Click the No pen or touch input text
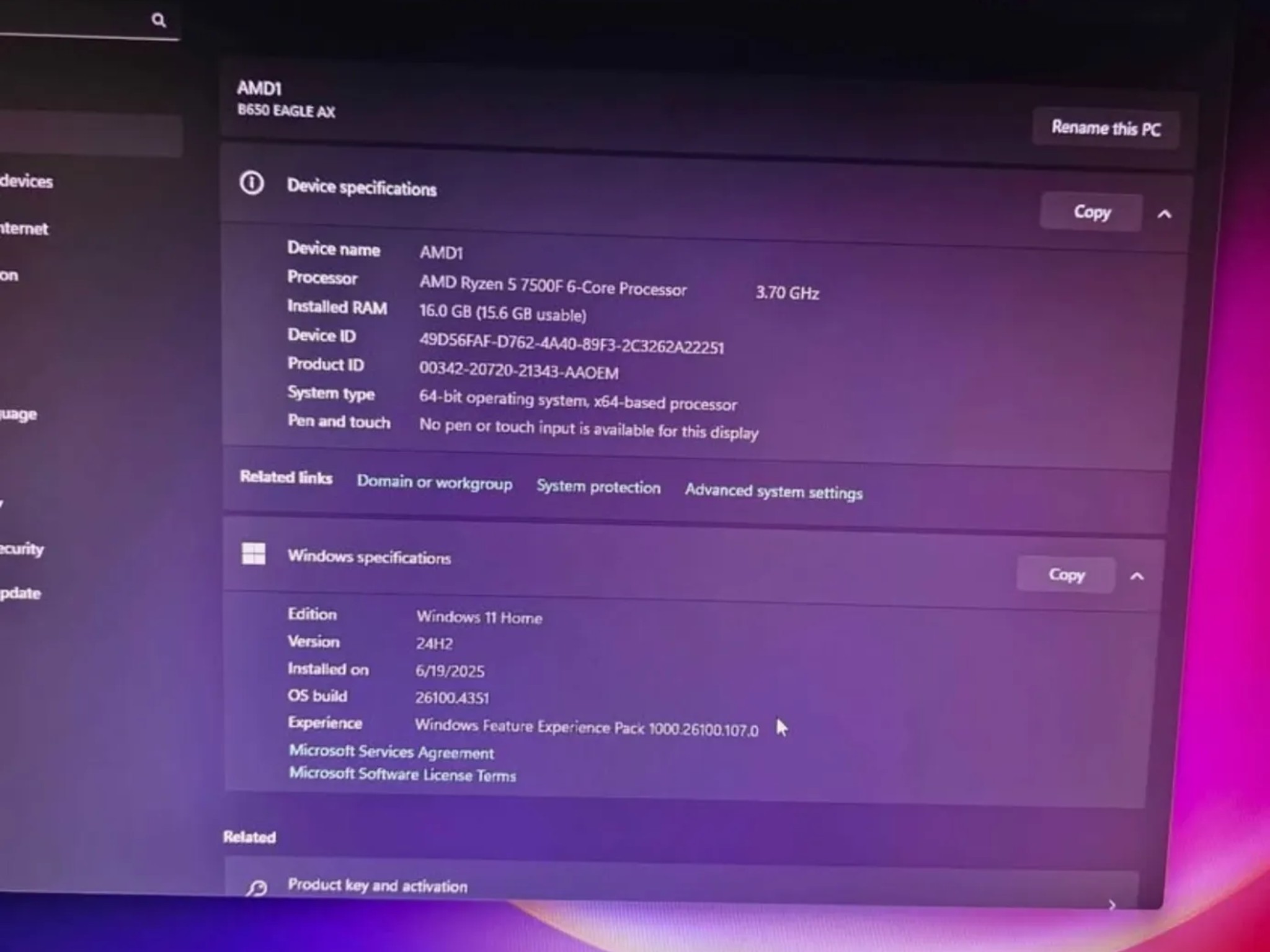The height and width of the screenshot is (952, 1270). point(588,429)
